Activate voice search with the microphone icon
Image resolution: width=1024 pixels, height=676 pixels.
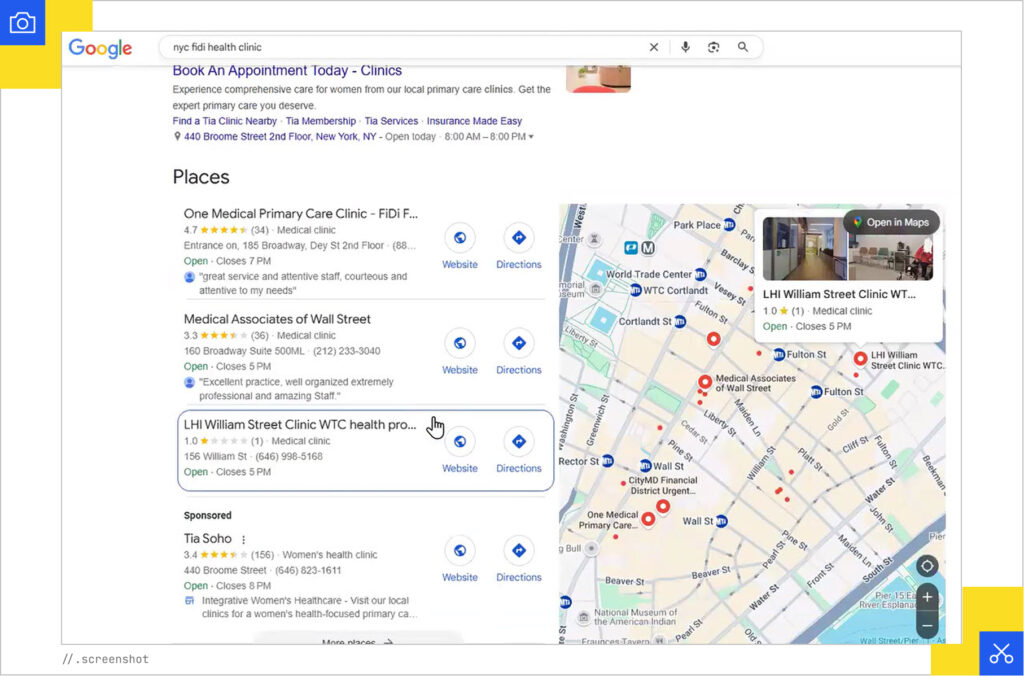pos(684,47)
